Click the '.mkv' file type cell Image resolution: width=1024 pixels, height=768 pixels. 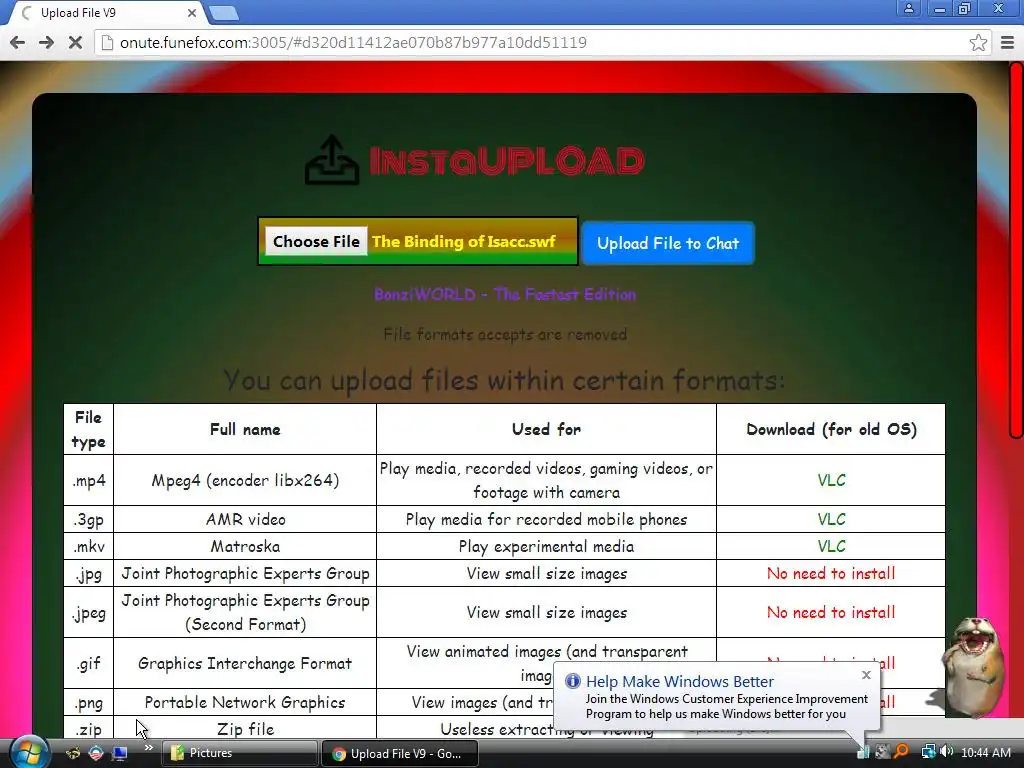(x=89, y=547)
